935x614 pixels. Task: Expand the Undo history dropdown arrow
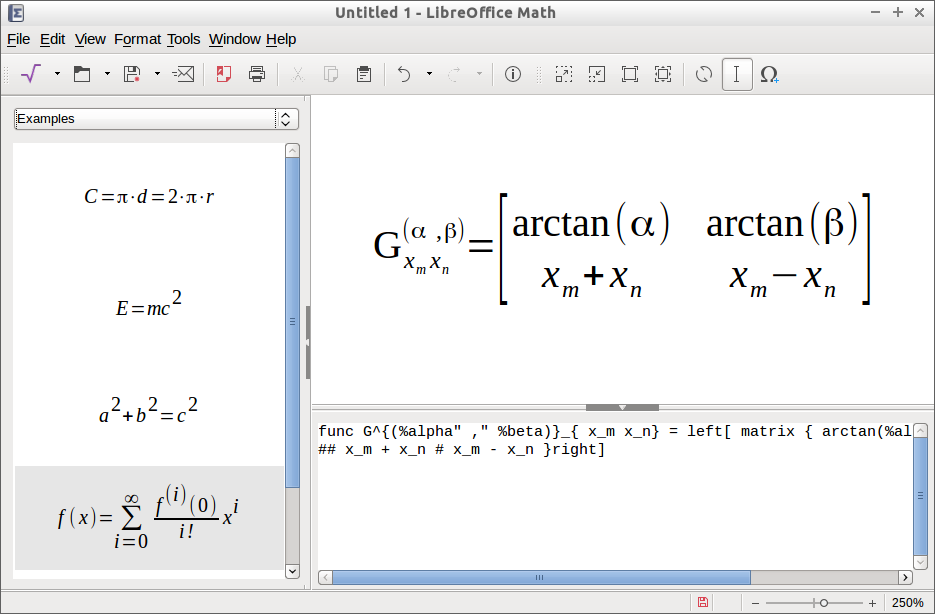coord(429,74)
